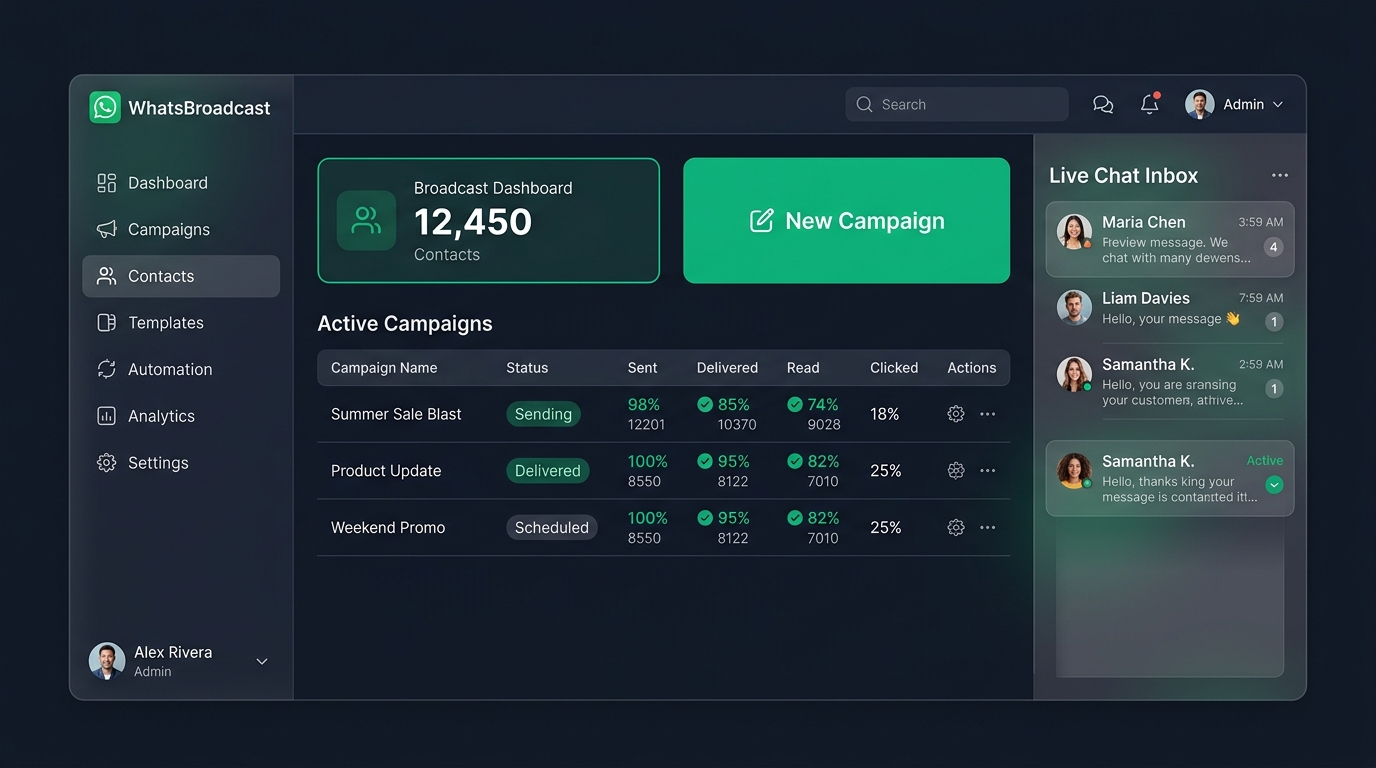Open Maria Chen's chat
This screenshot has height=768, width=1376.
point(1170,240)
